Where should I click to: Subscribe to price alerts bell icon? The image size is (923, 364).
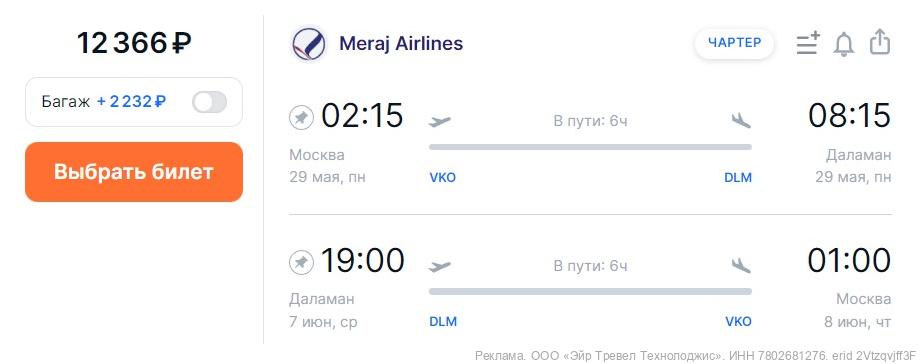click(844, 44)
